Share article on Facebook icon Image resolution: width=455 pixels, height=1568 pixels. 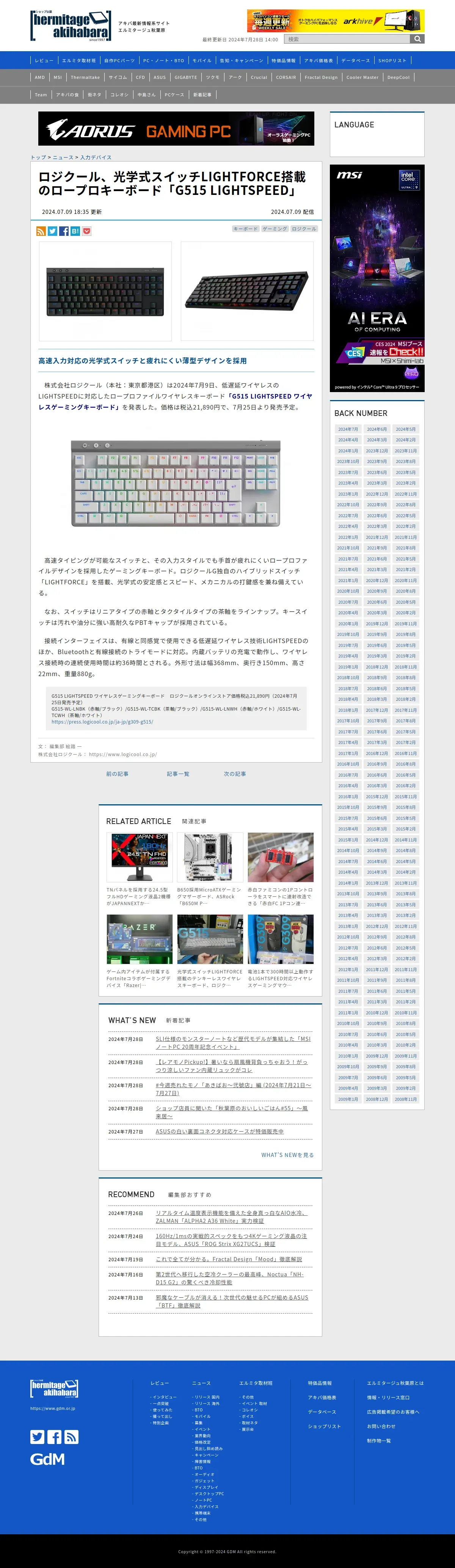pyautogui.click(x=64, y=231)
